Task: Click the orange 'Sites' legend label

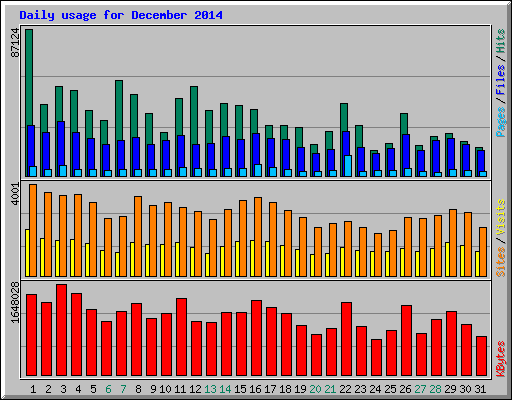Action: click(500, 262)
